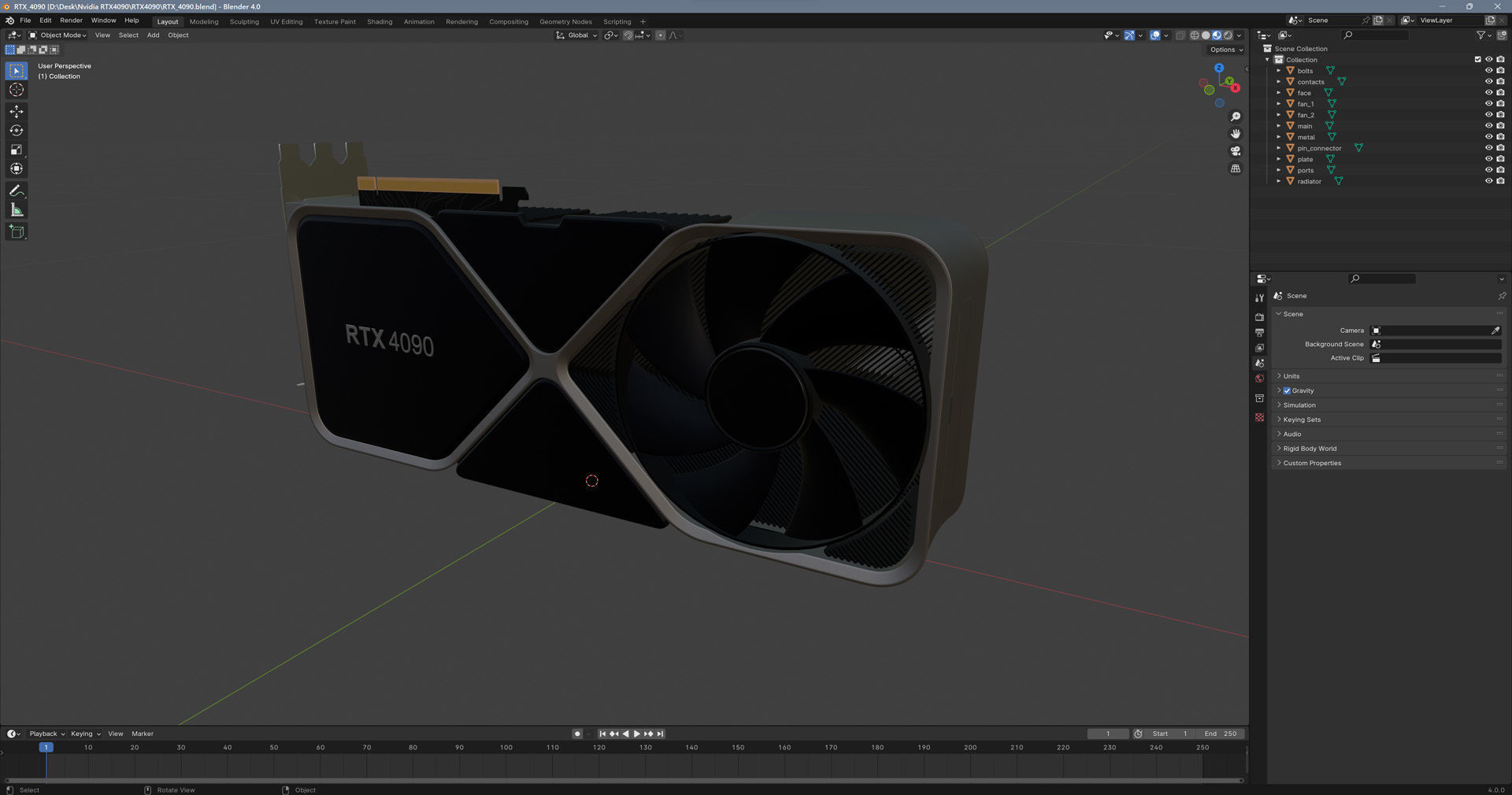The height and width of the screenshot is (795, 1512).
Task: Toggle viewport overlays
Action: point(1154,35)
